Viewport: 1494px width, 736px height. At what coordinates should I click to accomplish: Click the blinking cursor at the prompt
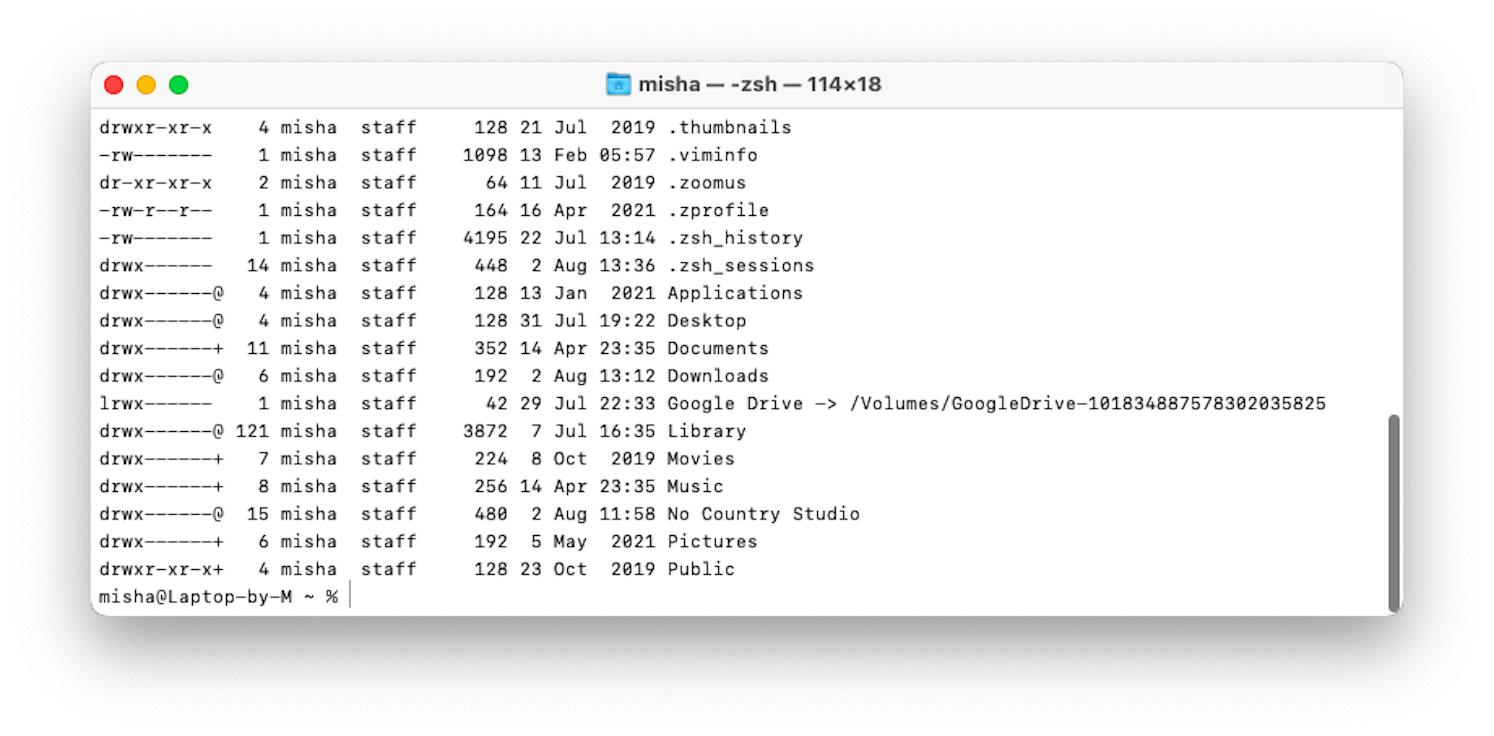[348, 596]
